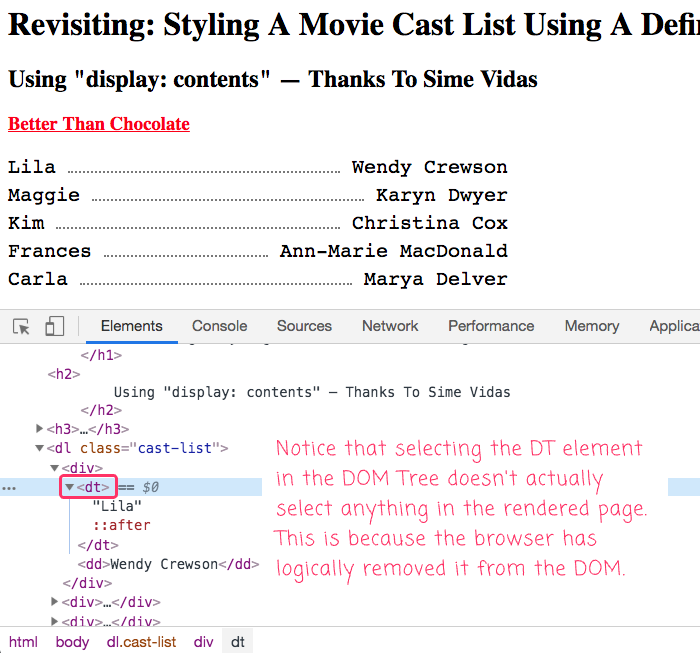The height and width of the screenshot is (653, 700).
Task: Follow the Better Than Chocolate link
Action: point(99,124)
